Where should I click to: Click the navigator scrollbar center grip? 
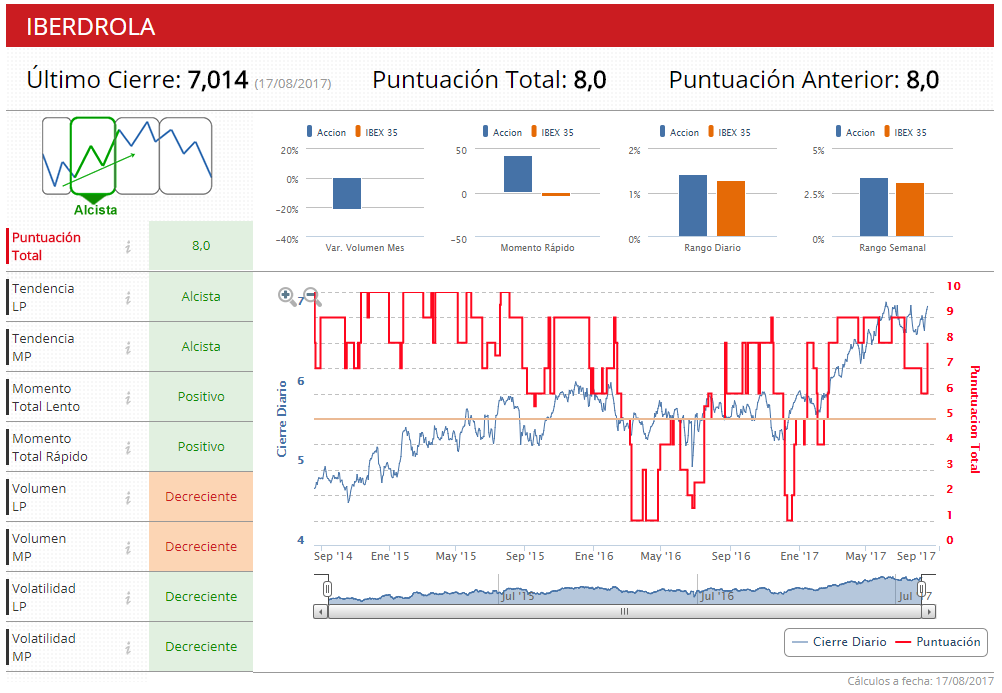click(624, 612)
